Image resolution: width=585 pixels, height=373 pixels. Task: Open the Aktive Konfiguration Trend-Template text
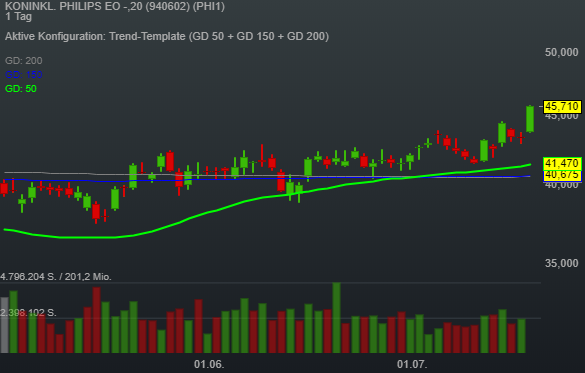[167, 36]
